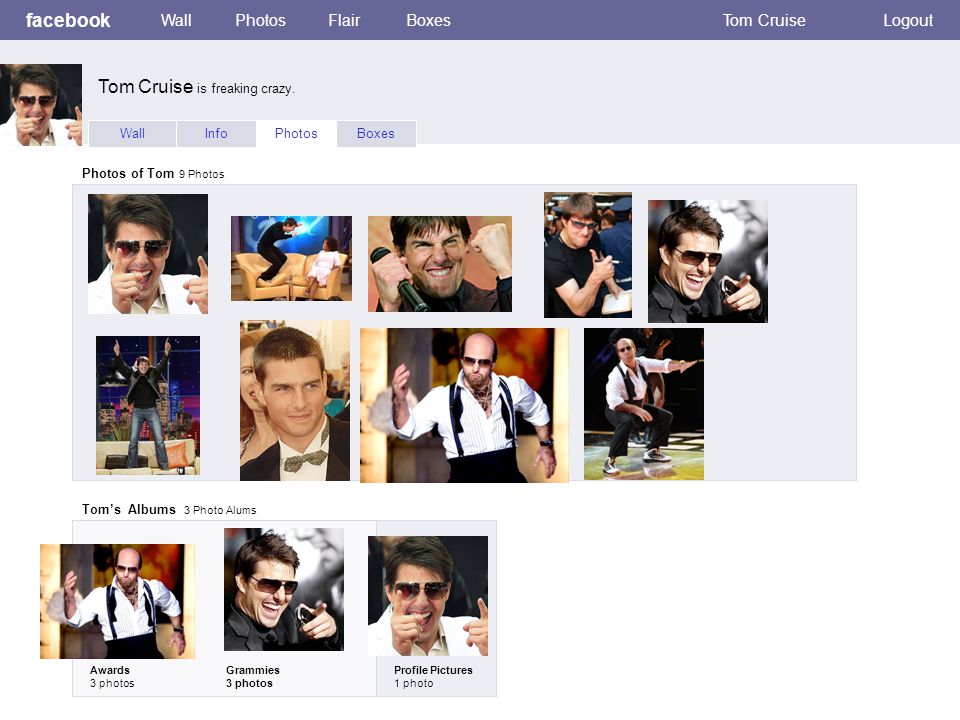The image size is (960, 720).
Task: Open Photos in the top navigation bar
Action: coord(260,20)
